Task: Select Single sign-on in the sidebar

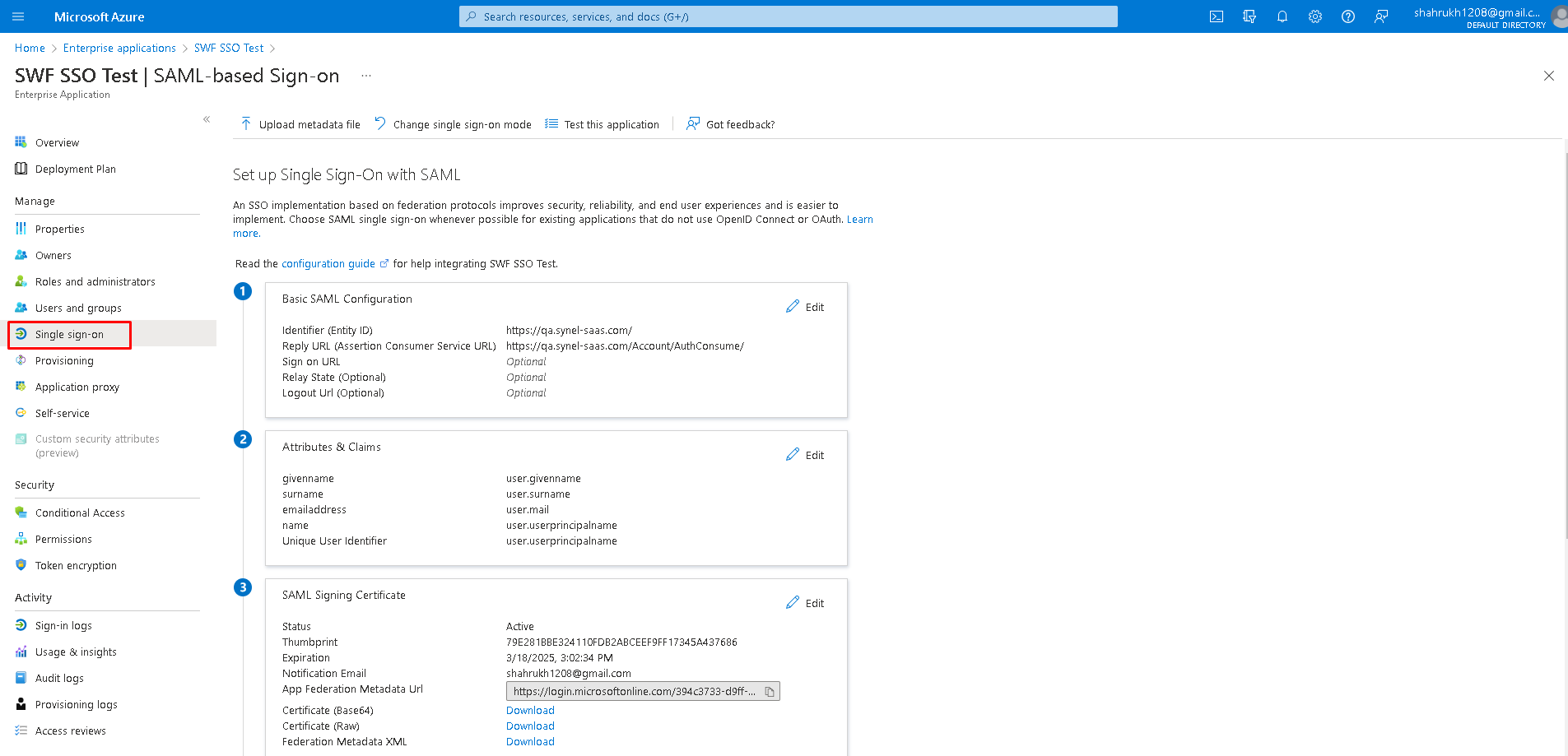Action: click(69, 334)
